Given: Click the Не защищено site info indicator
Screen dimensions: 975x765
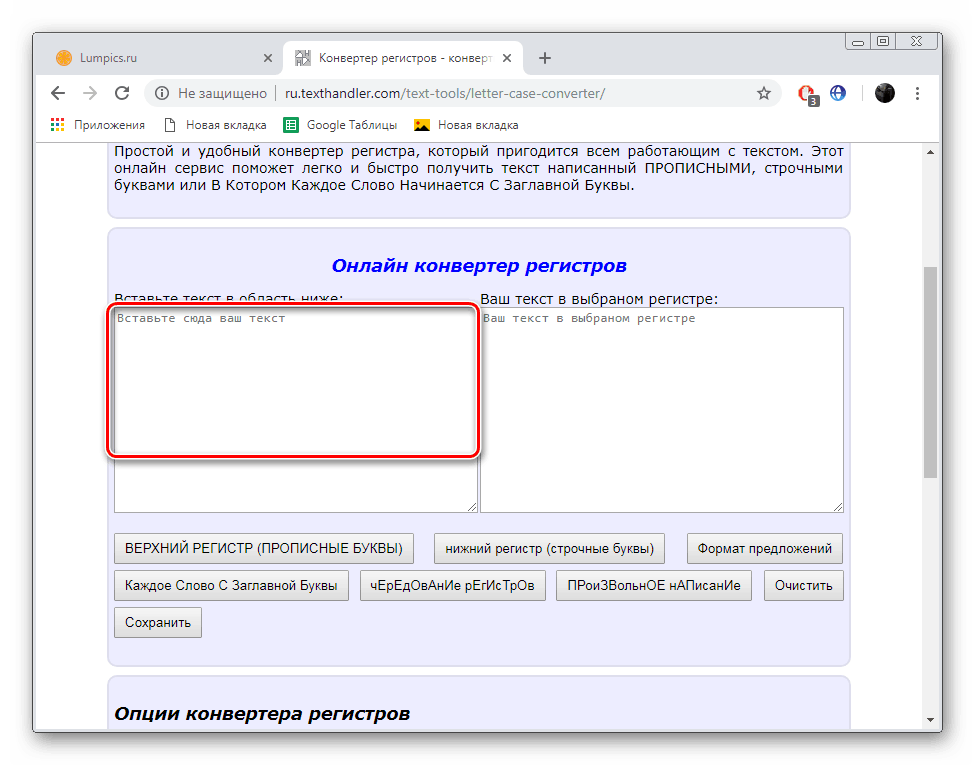Looking at the screenshot, I should (210, 92).
